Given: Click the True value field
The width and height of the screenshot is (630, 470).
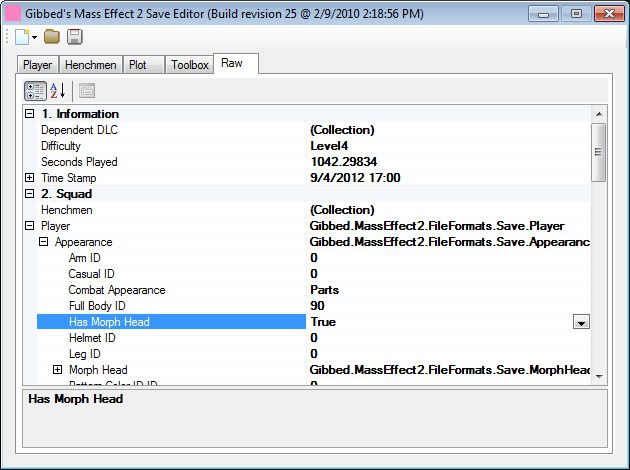Looking at the screenshot, I should click(x=440, y=322).
